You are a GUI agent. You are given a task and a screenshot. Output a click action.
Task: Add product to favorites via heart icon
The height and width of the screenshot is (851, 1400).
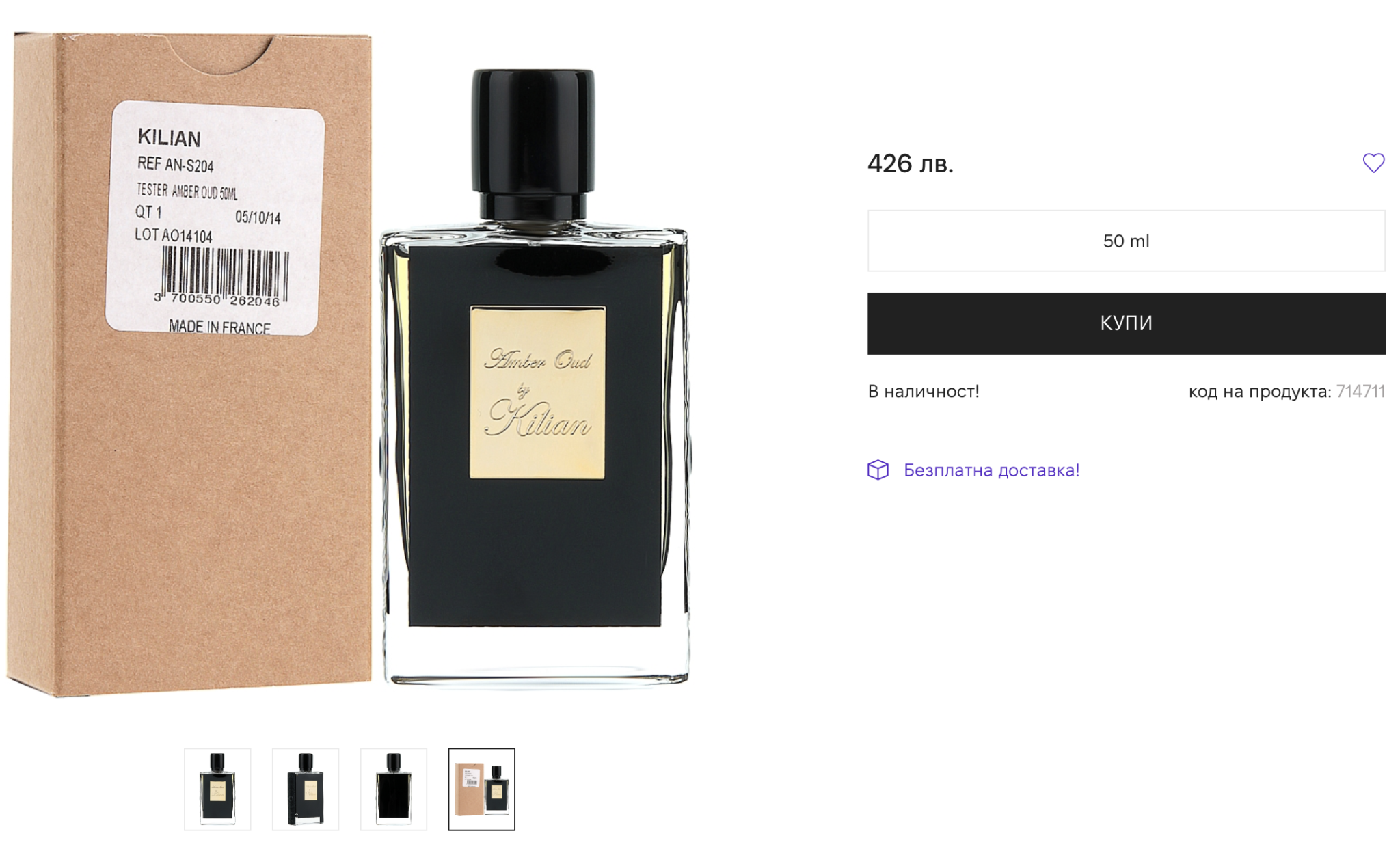1373,163
